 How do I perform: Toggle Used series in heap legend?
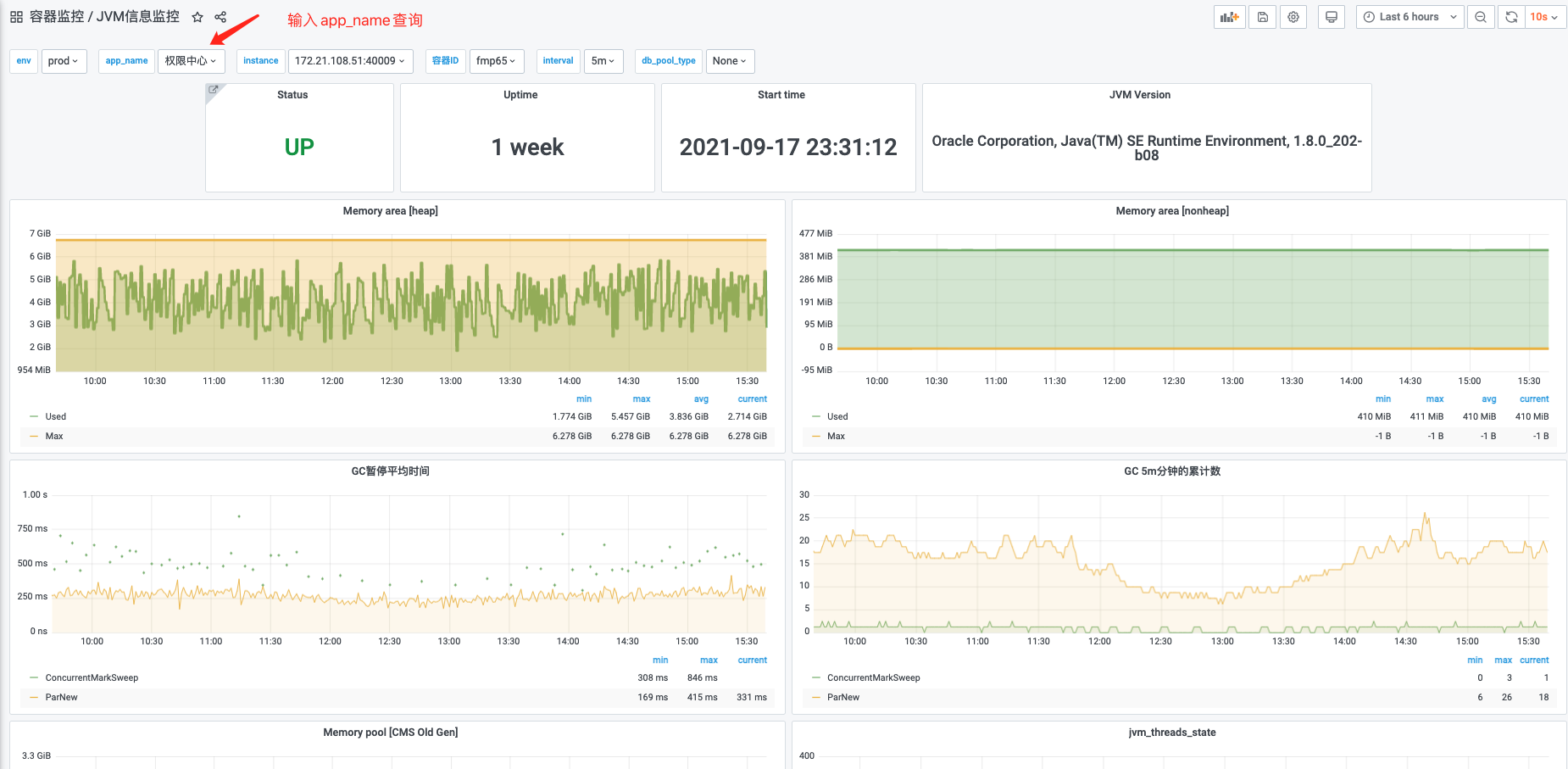[x=56, y=417]
